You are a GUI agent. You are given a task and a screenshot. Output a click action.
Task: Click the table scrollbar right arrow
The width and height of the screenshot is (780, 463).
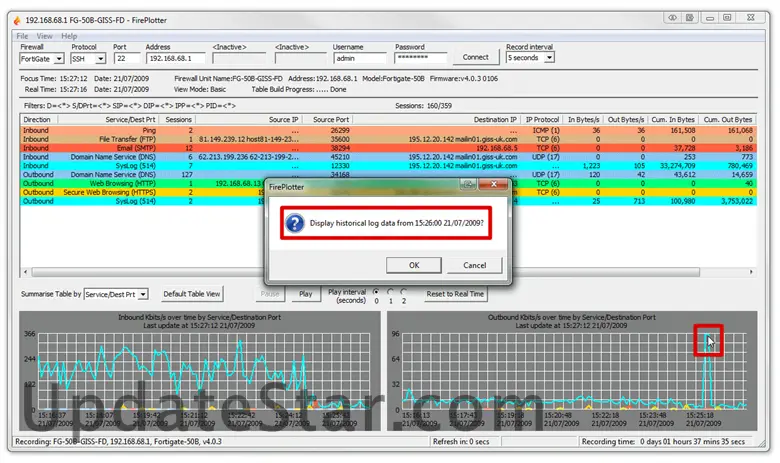tap(751, 272)
